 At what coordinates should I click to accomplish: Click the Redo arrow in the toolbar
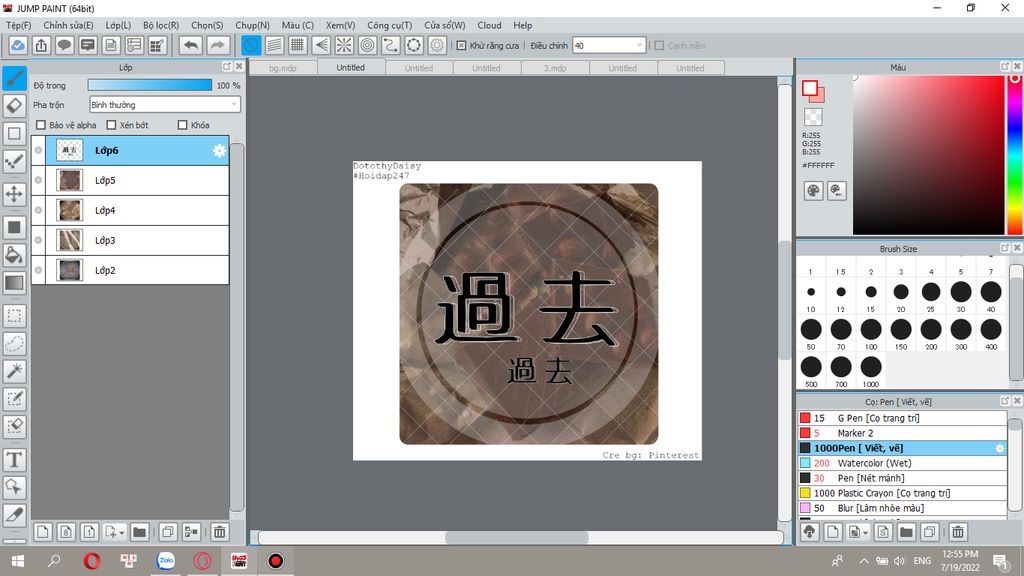(217, 45)
